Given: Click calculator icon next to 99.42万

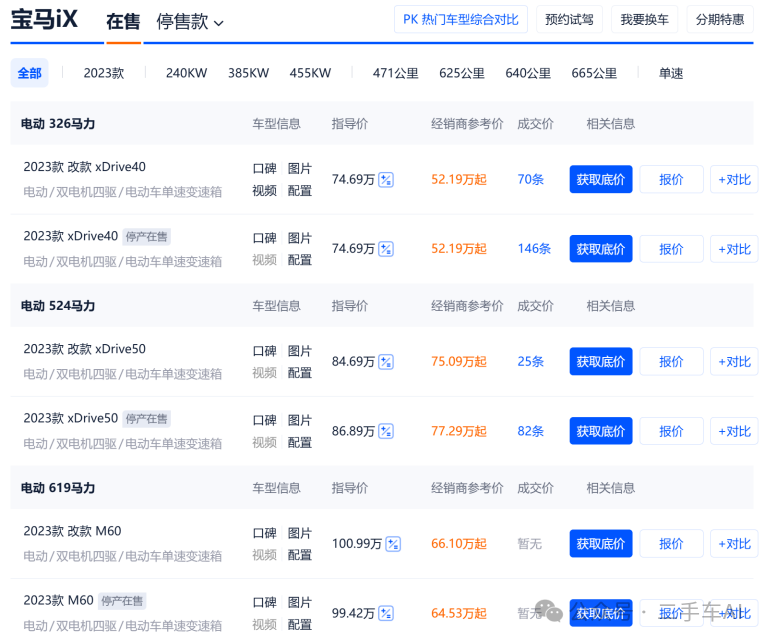Looking at the screenshot, I should [x=386, y=614].
